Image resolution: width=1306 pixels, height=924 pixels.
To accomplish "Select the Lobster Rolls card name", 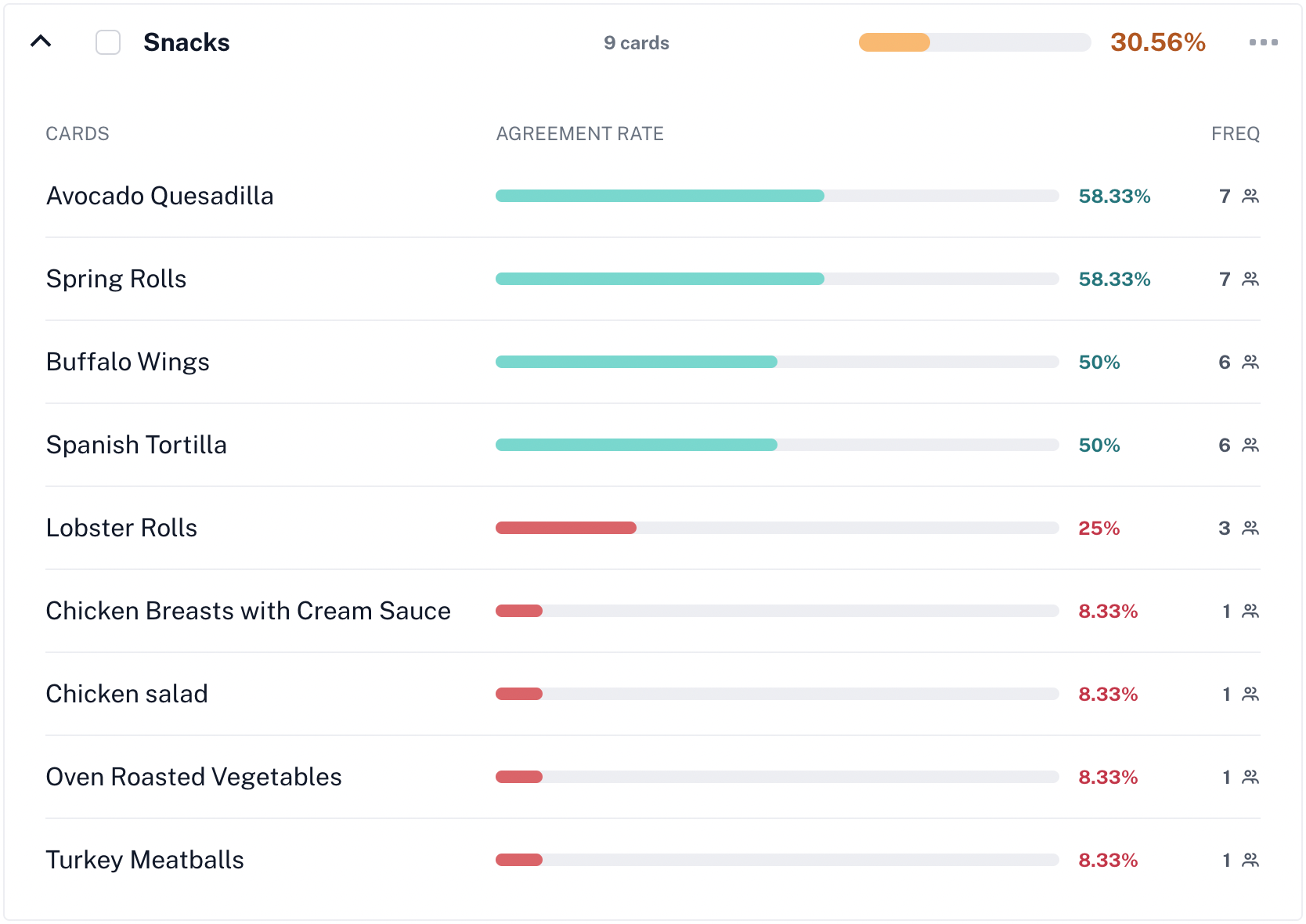I will click(x=121, y=528).
